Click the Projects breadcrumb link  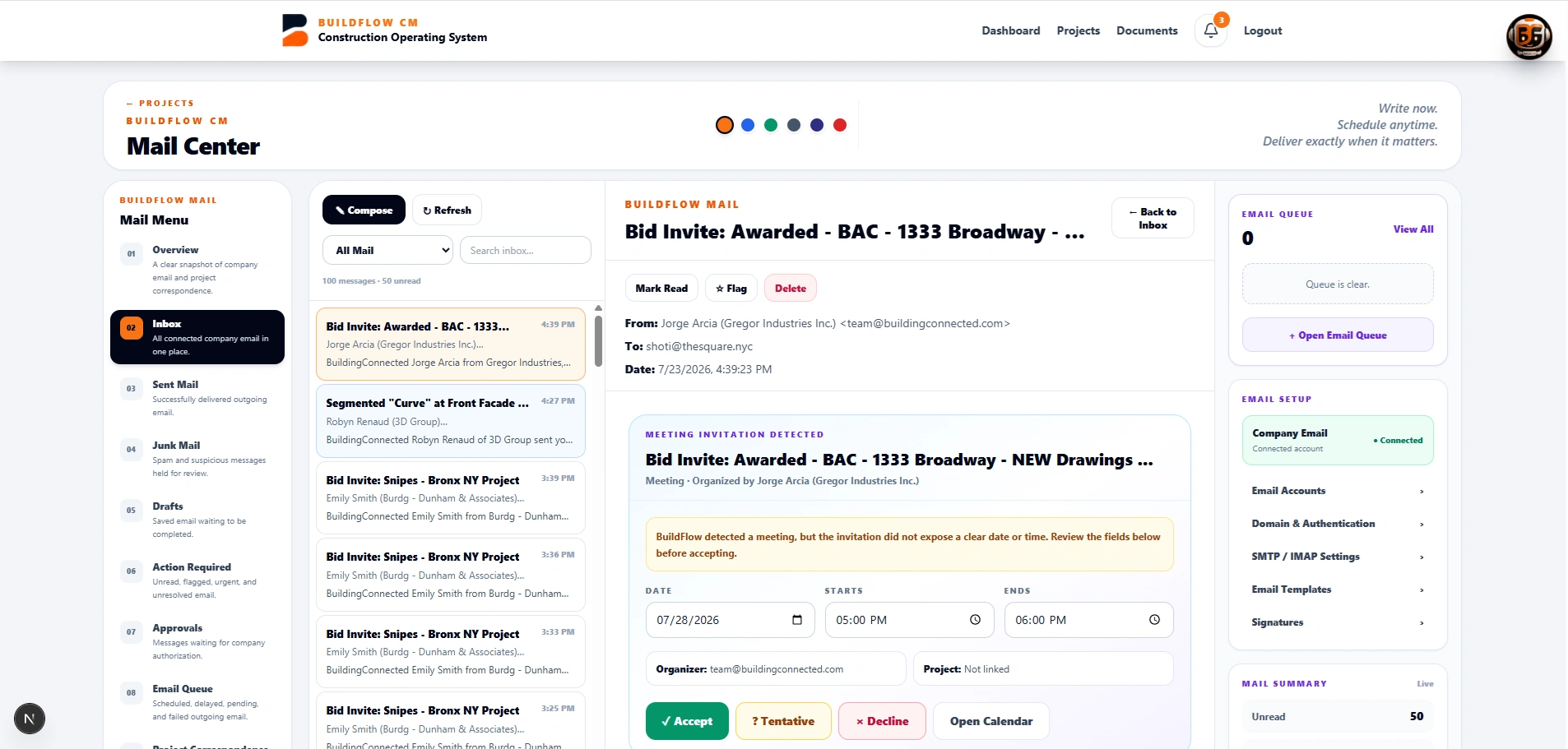160,104
